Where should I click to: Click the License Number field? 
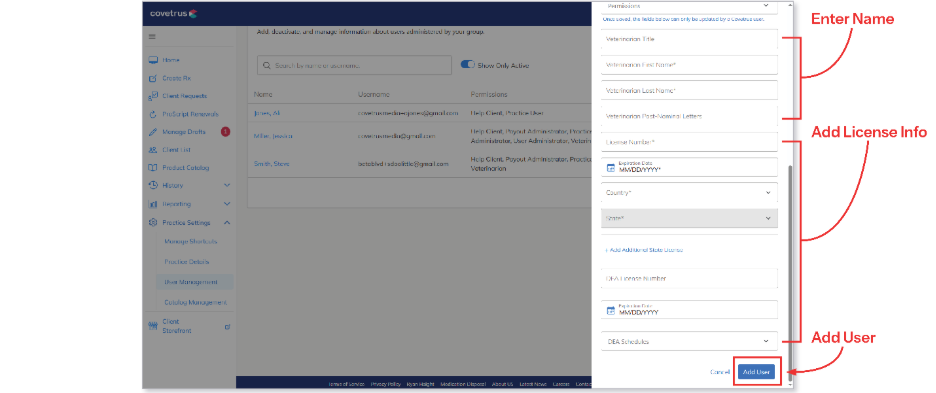689,142
